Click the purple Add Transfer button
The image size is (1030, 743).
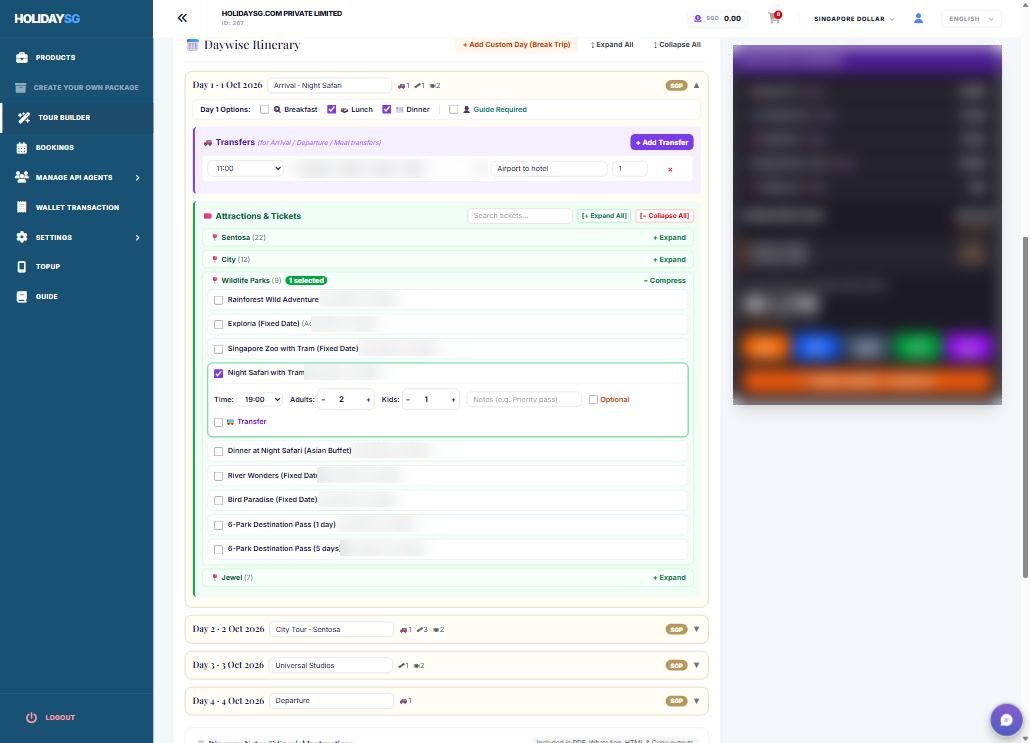click(661, 143)
